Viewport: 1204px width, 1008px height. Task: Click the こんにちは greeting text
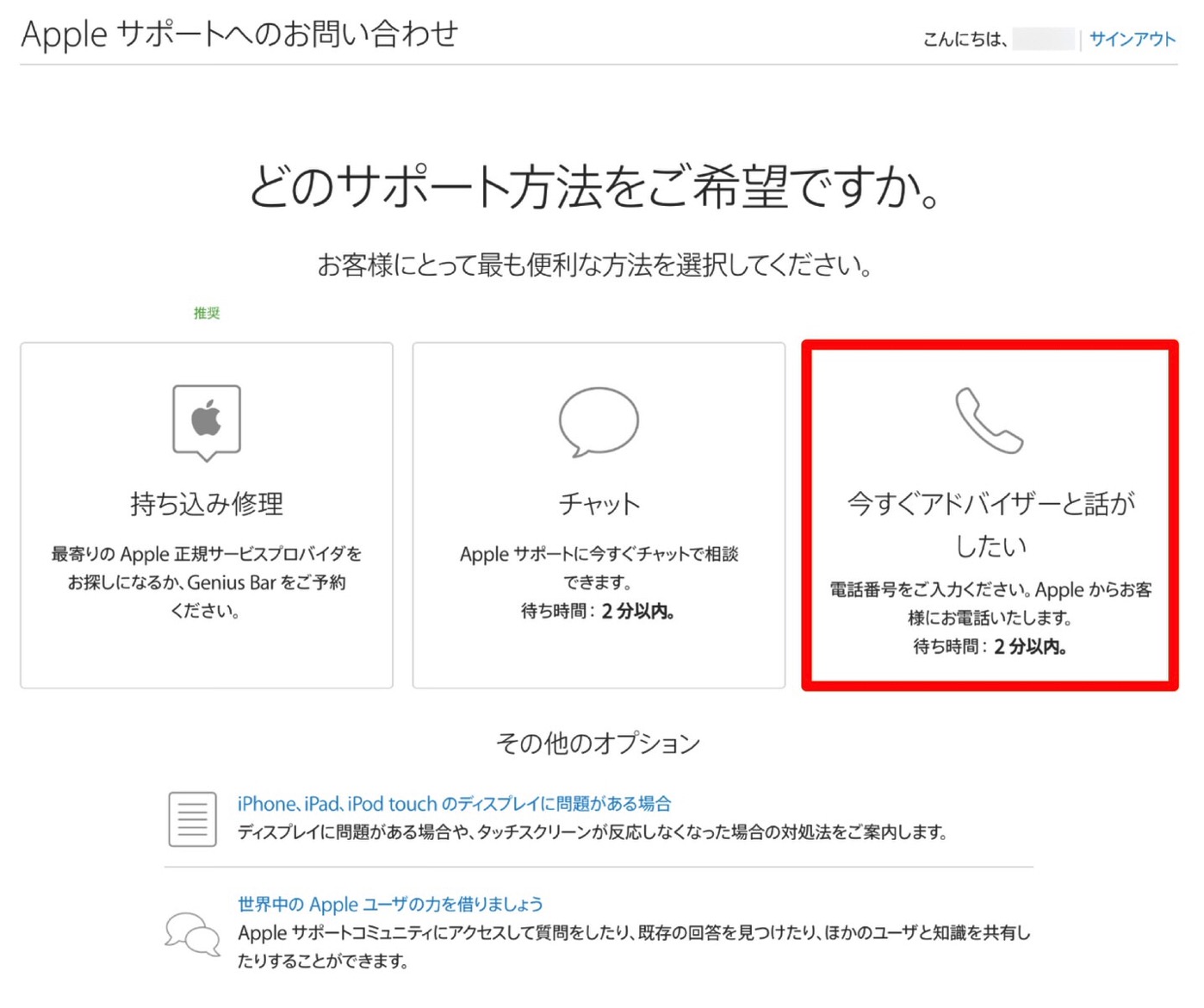click(x=965, y=39)
